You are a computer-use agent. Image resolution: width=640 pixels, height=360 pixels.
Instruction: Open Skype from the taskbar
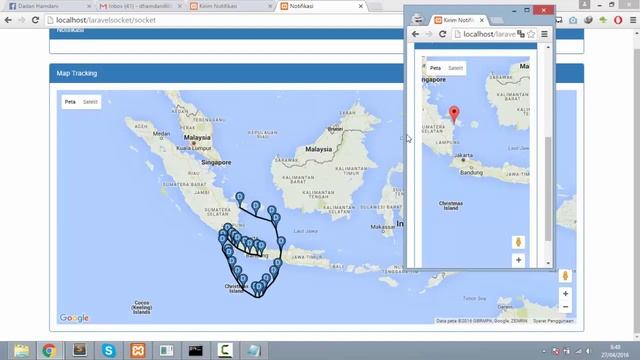109,351
